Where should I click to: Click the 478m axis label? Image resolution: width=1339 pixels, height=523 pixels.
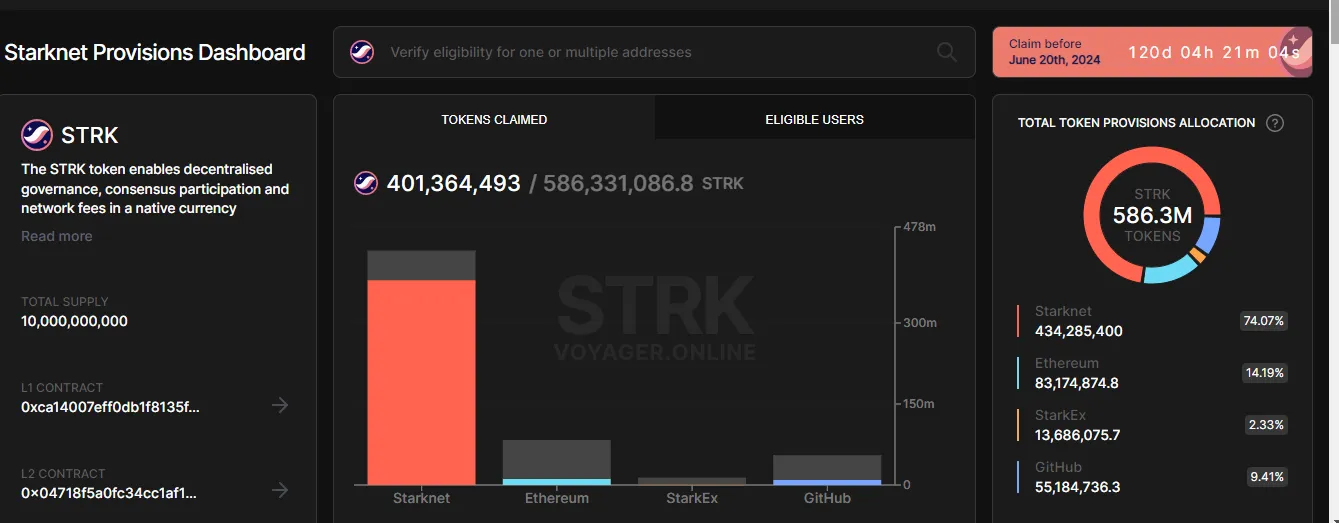click(919, 228)
